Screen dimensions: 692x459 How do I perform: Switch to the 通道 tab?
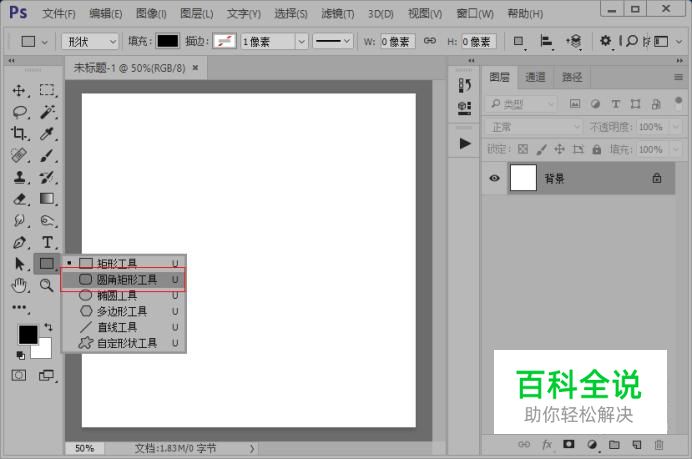tap(535, 77)
